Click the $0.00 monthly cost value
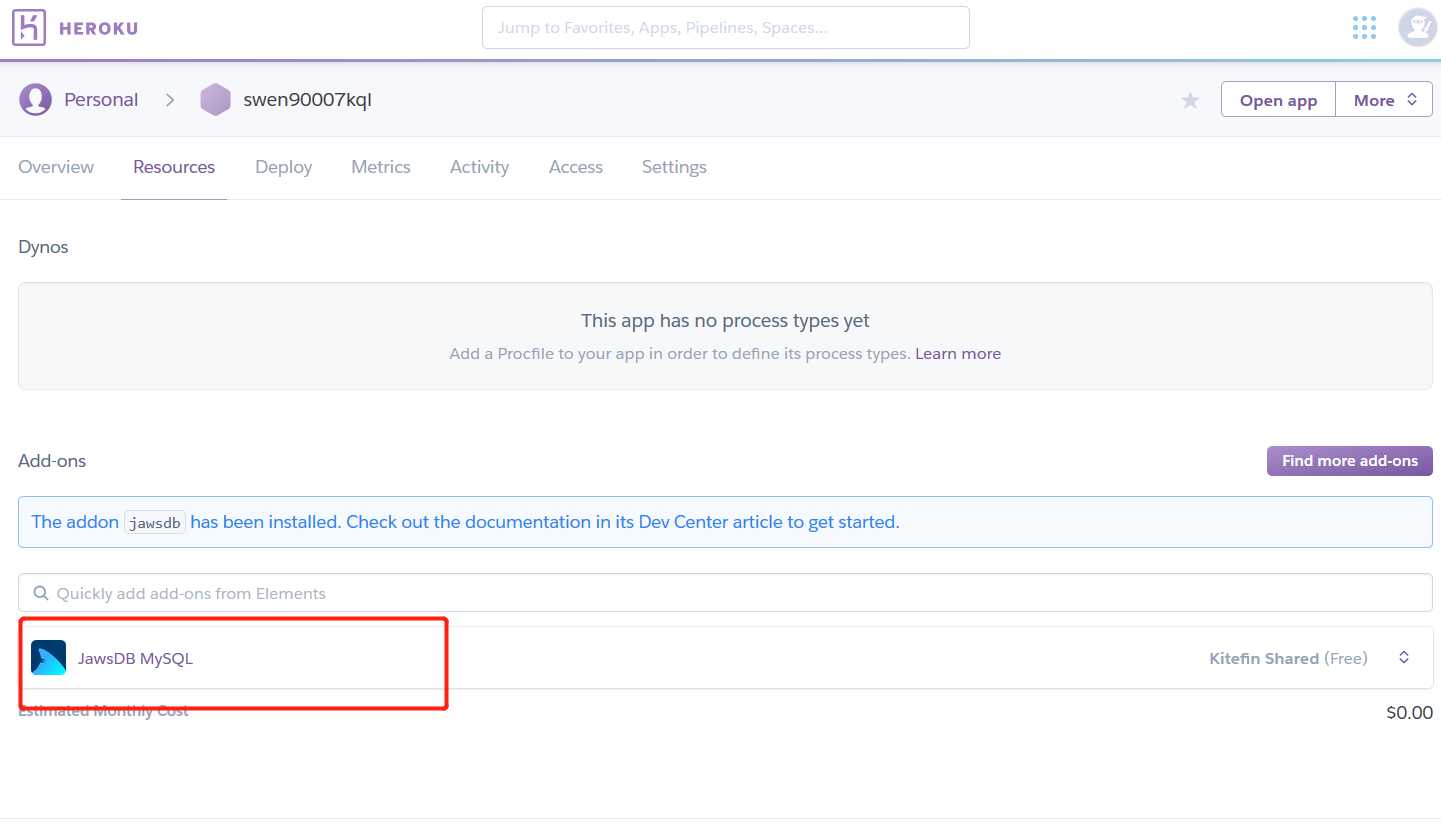The width and height of the screenshot is (1441, 822). [x=1410, y=713]
